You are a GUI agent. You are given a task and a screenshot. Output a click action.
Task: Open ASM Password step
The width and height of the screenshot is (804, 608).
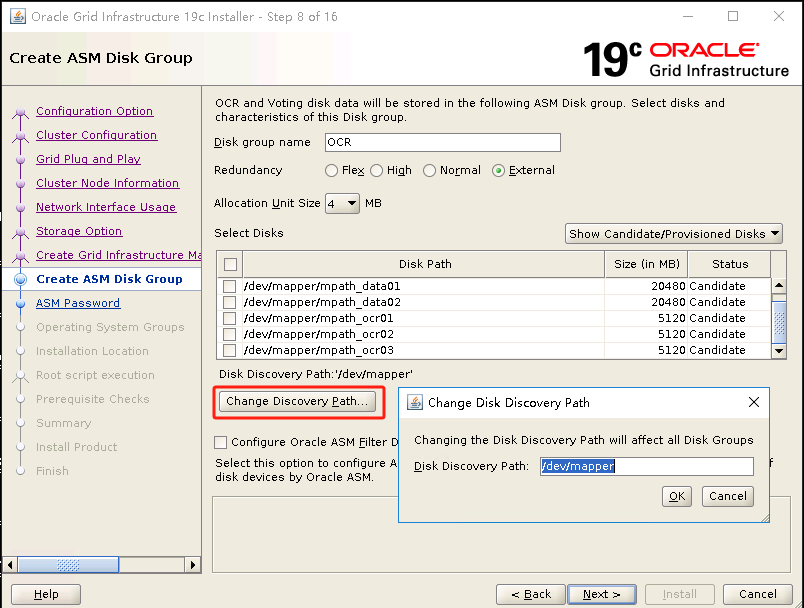[78, 303]
